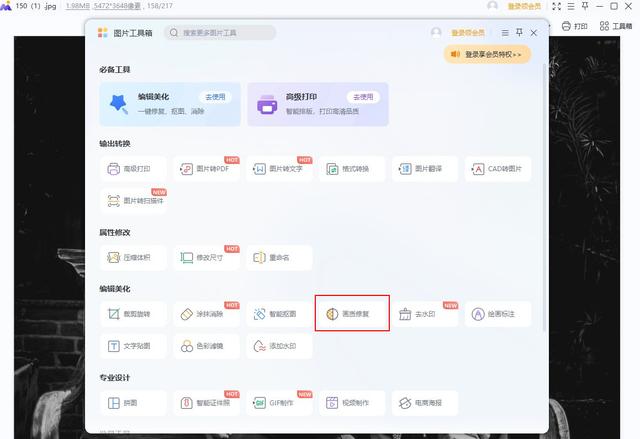Click the avatar icon in toolbox header
The image size is (640, 439).
click(x=436, y=33)
